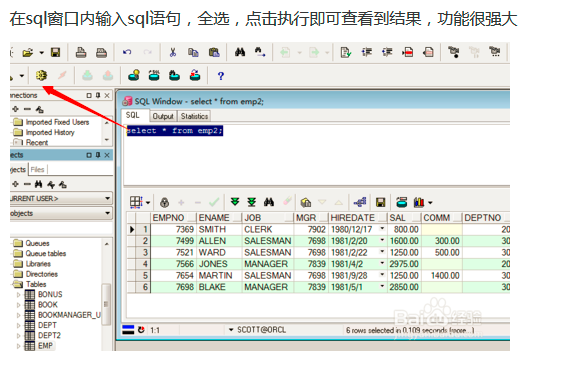Open the connection dropdown beside SCOTT@ORCL

click(x=231, y=330)
